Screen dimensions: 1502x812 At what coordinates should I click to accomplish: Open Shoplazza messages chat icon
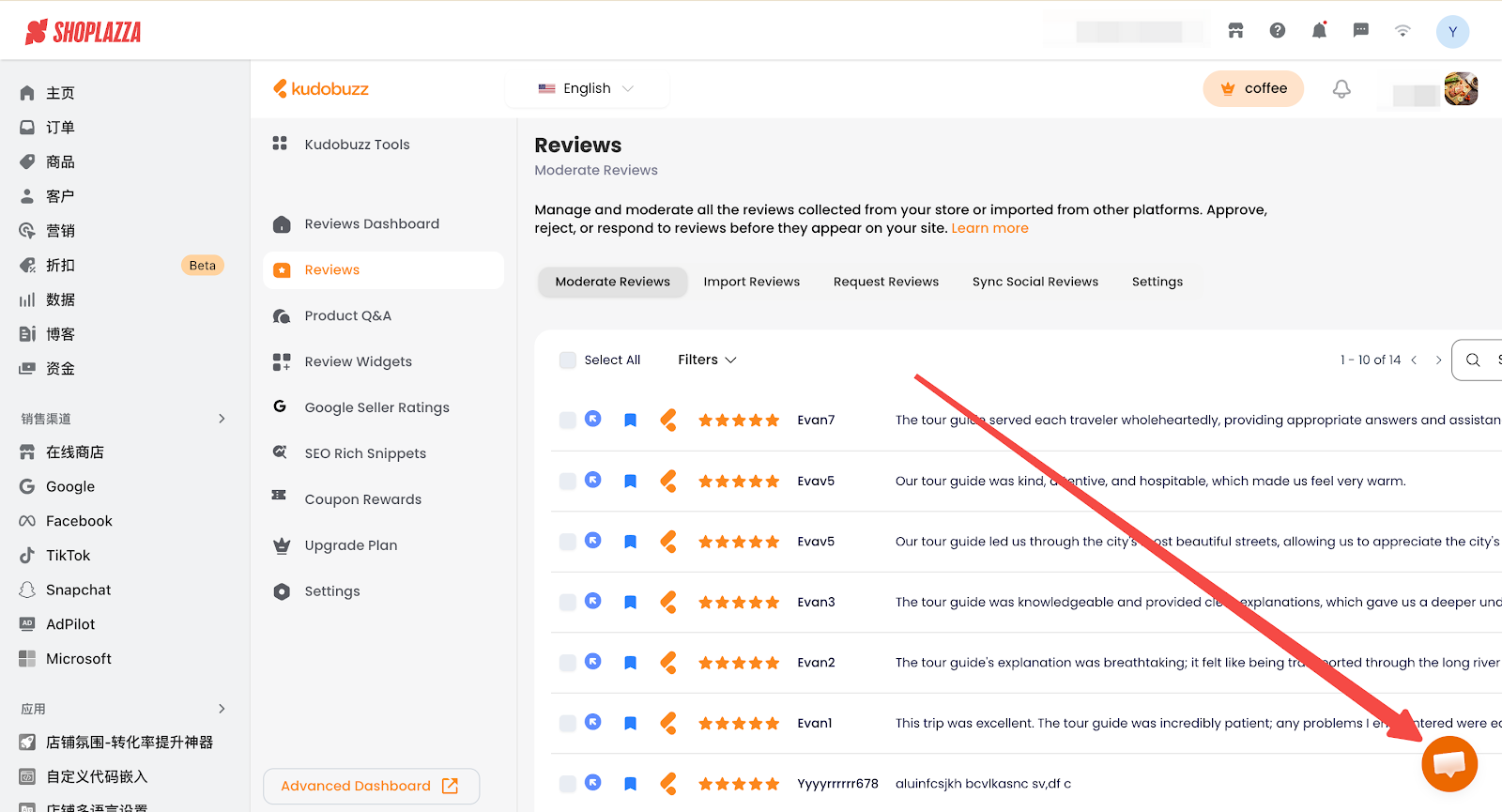tap(1360, 31)
